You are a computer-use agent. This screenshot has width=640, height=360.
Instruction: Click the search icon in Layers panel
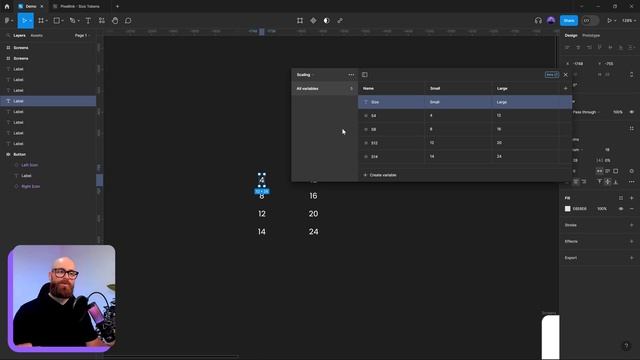click(x=8, y=36)
